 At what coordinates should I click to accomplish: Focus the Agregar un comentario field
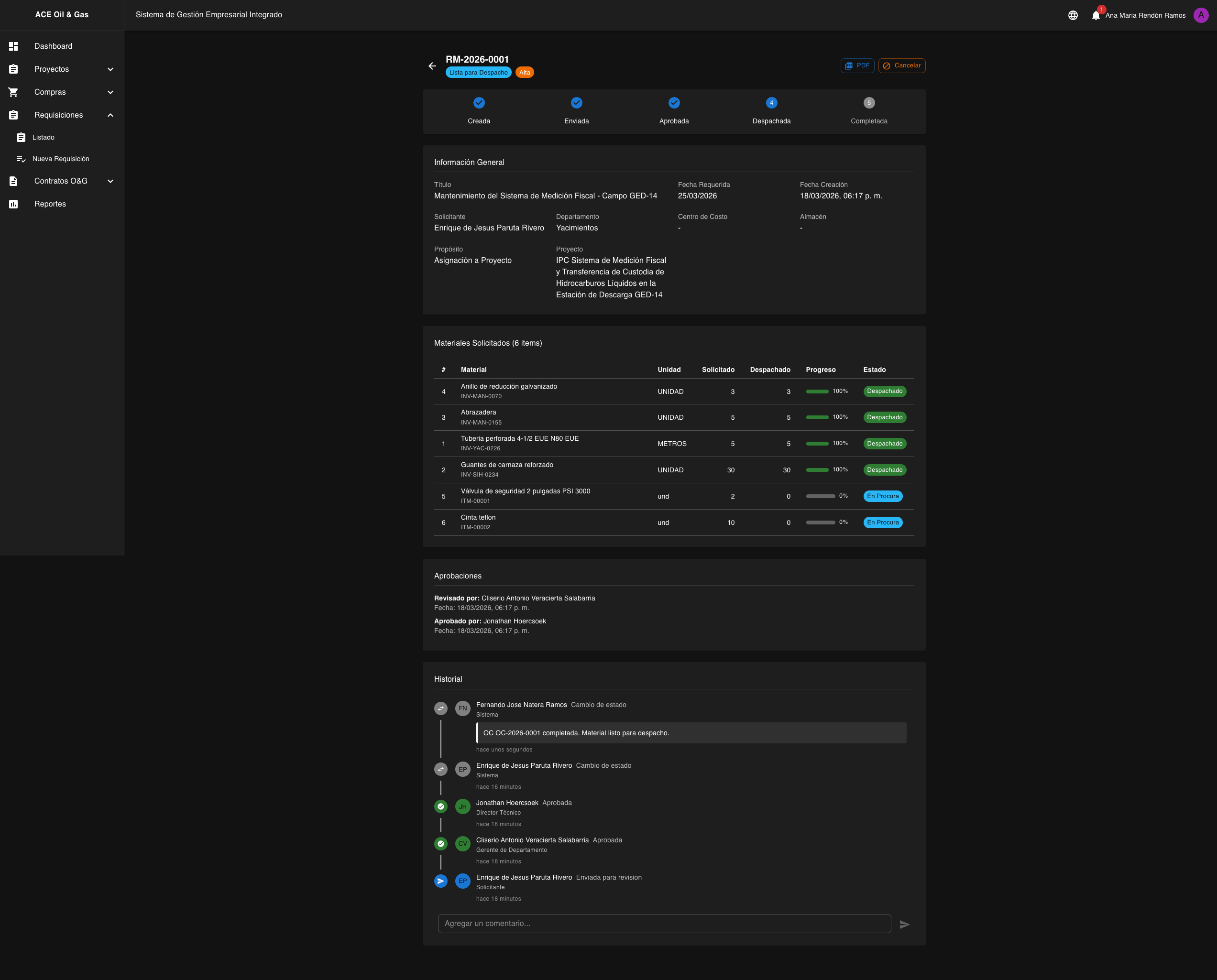pos(664,924)
